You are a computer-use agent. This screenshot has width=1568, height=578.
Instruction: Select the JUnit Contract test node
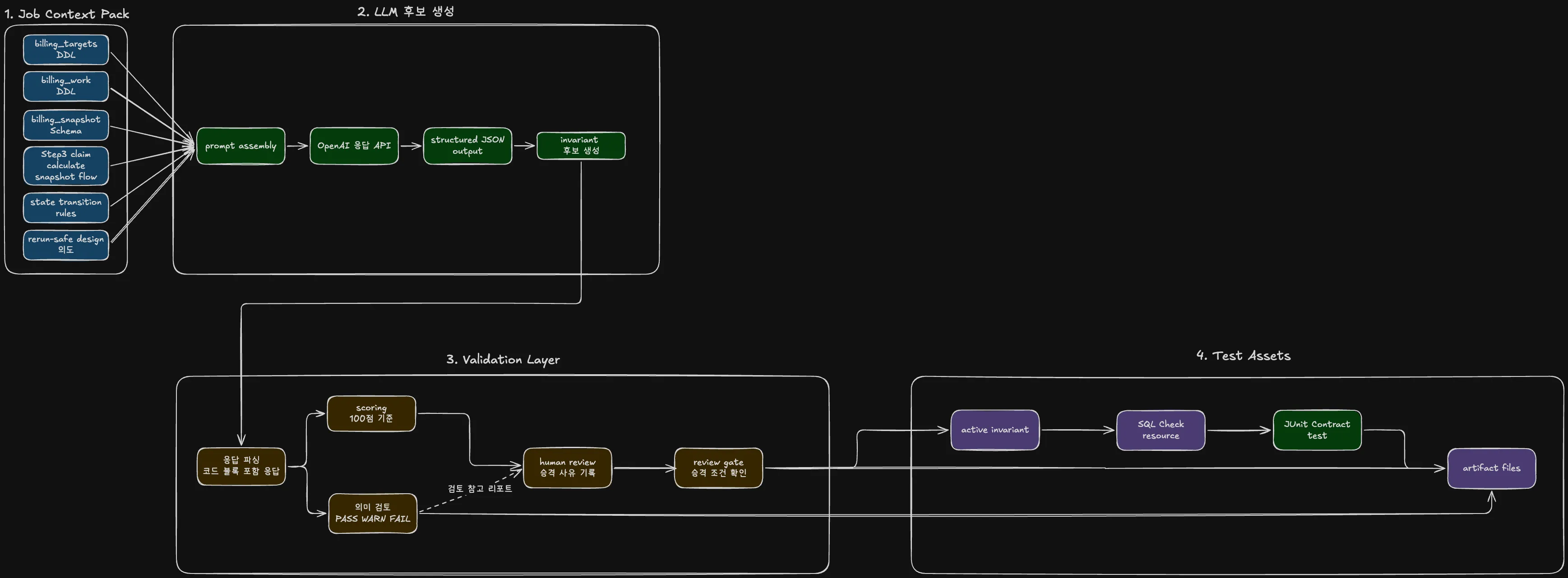(1317, 430)
